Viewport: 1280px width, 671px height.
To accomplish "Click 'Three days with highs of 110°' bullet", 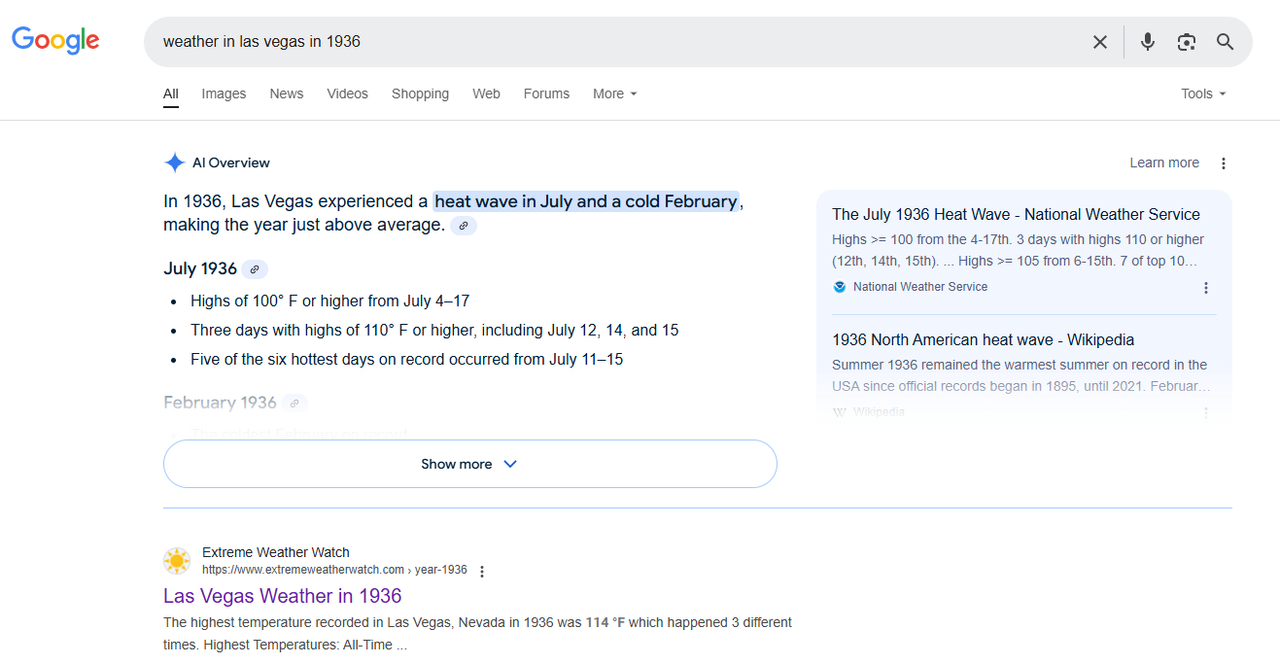I will (435, 330).
